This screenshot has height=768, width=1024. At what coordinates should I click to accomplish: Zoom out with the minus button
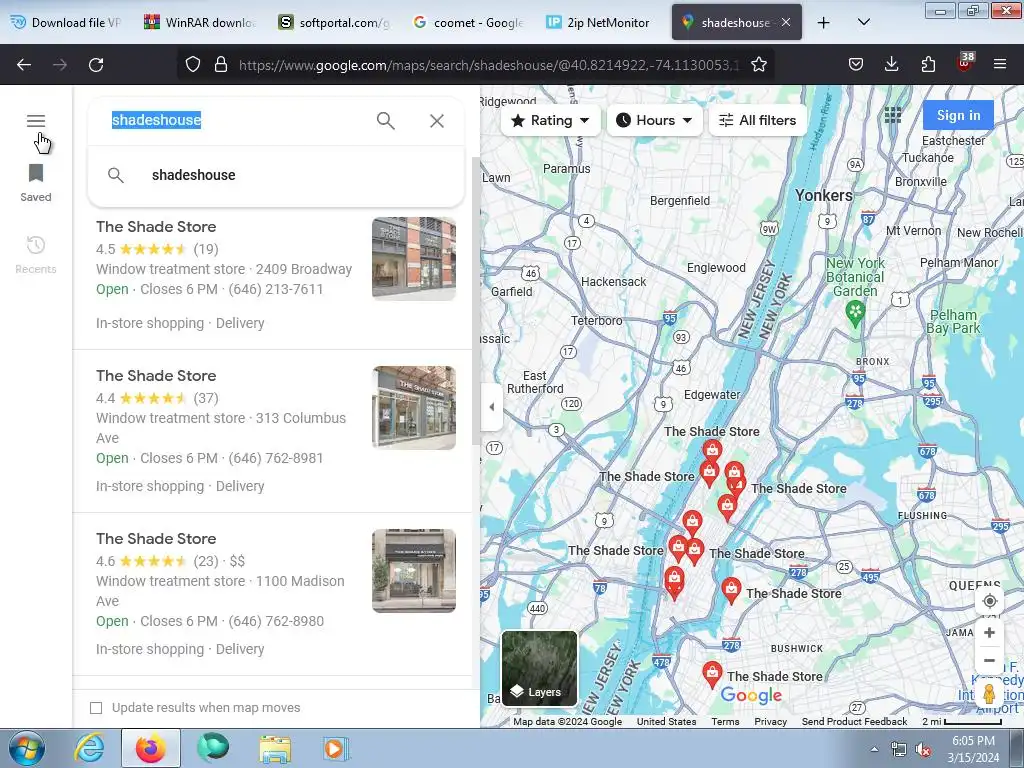coord(989,660)
